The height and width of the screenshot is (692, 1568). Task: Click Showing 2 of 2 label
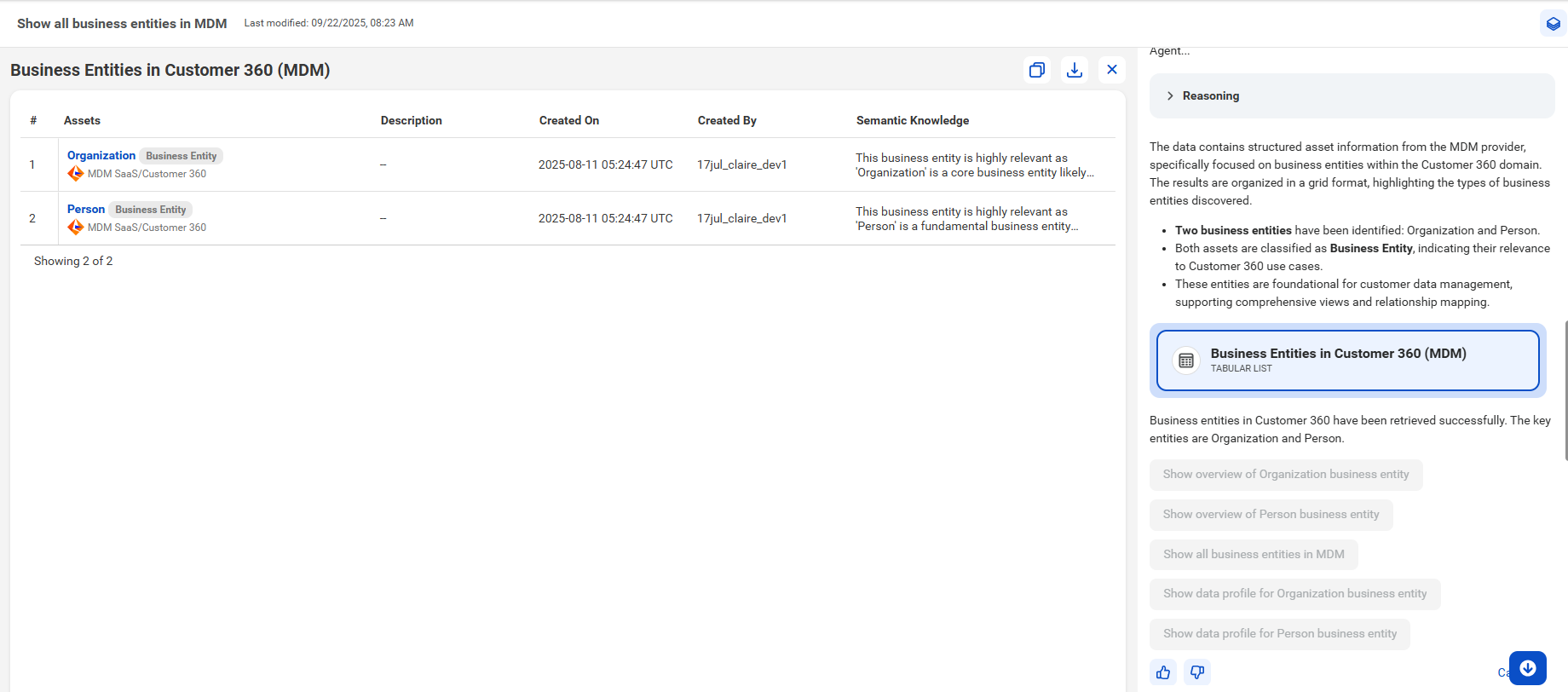73,261
